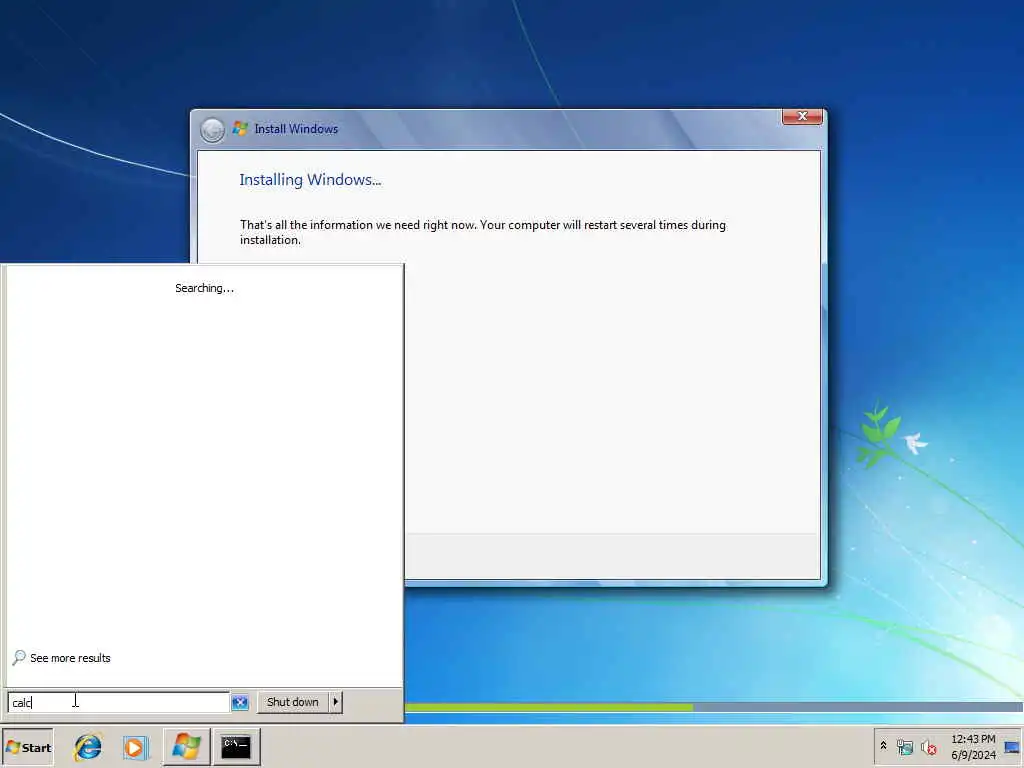Select the Install Windows taskbar button
The image size is (1024, 768).
pos(186,746)
